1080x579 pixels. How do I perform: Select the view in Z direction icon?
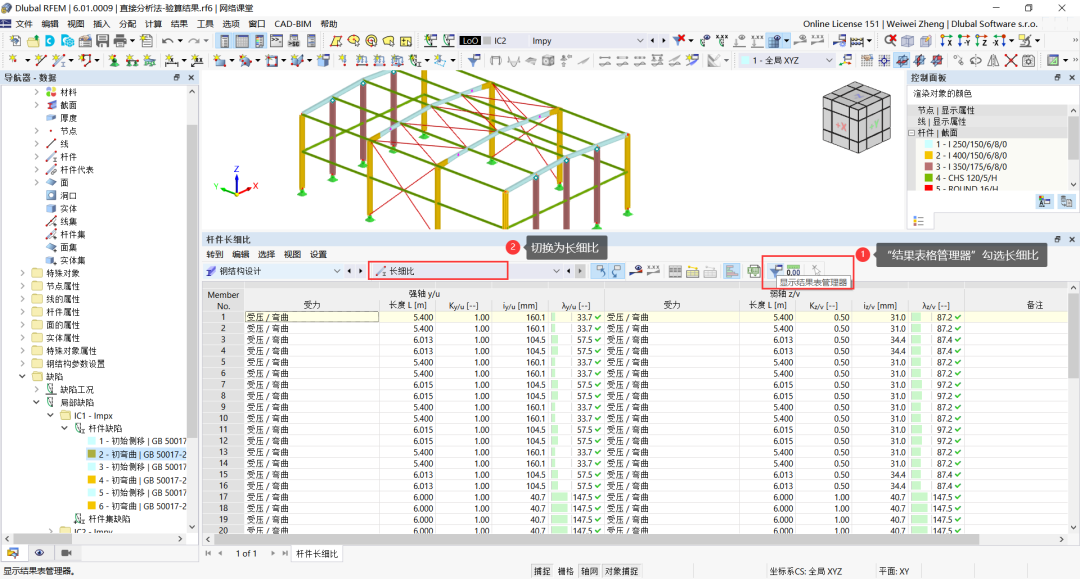click(x=982, y=41)
